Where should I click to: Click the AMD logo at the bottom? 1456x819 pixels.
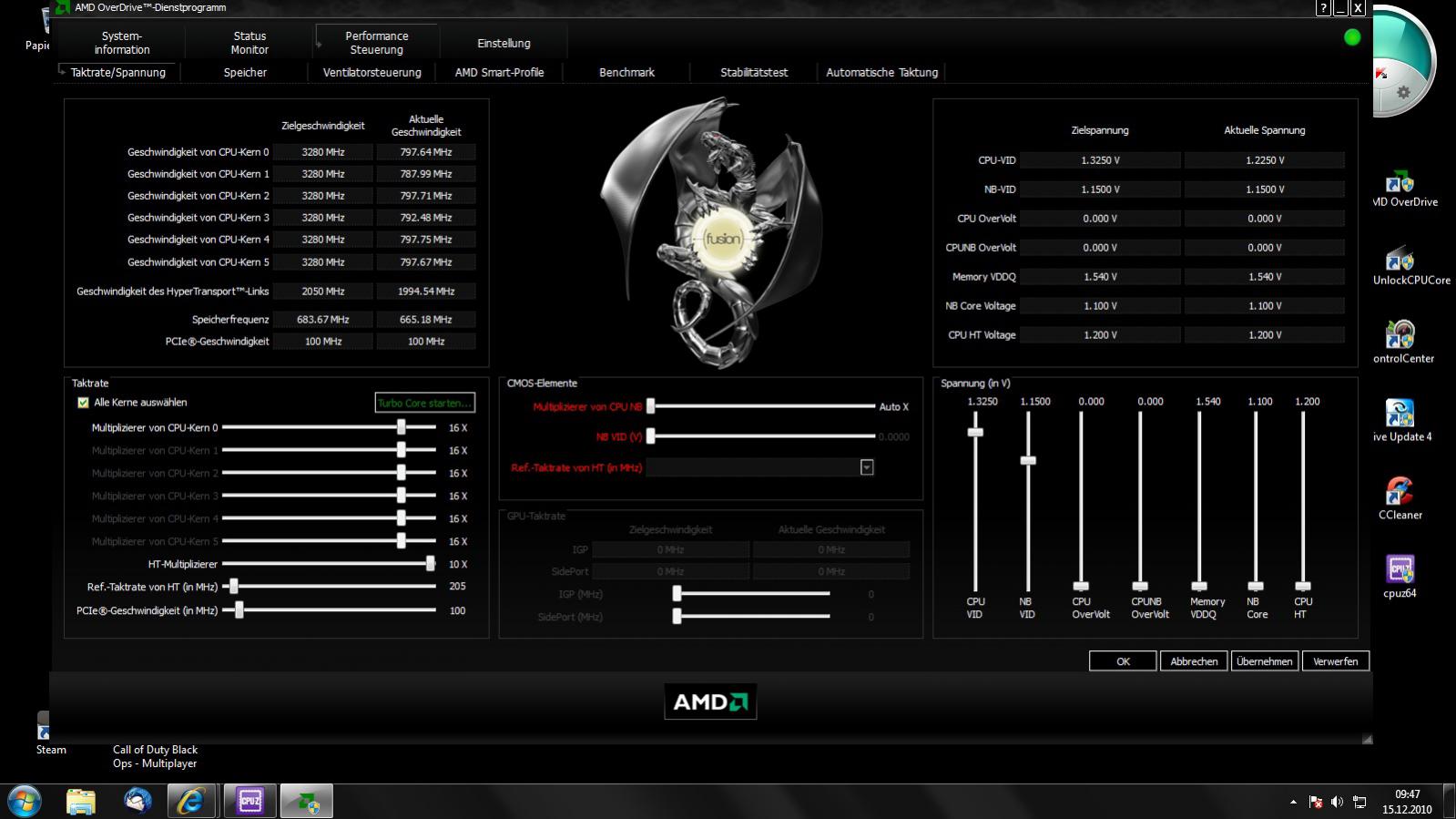coord(710,702)
